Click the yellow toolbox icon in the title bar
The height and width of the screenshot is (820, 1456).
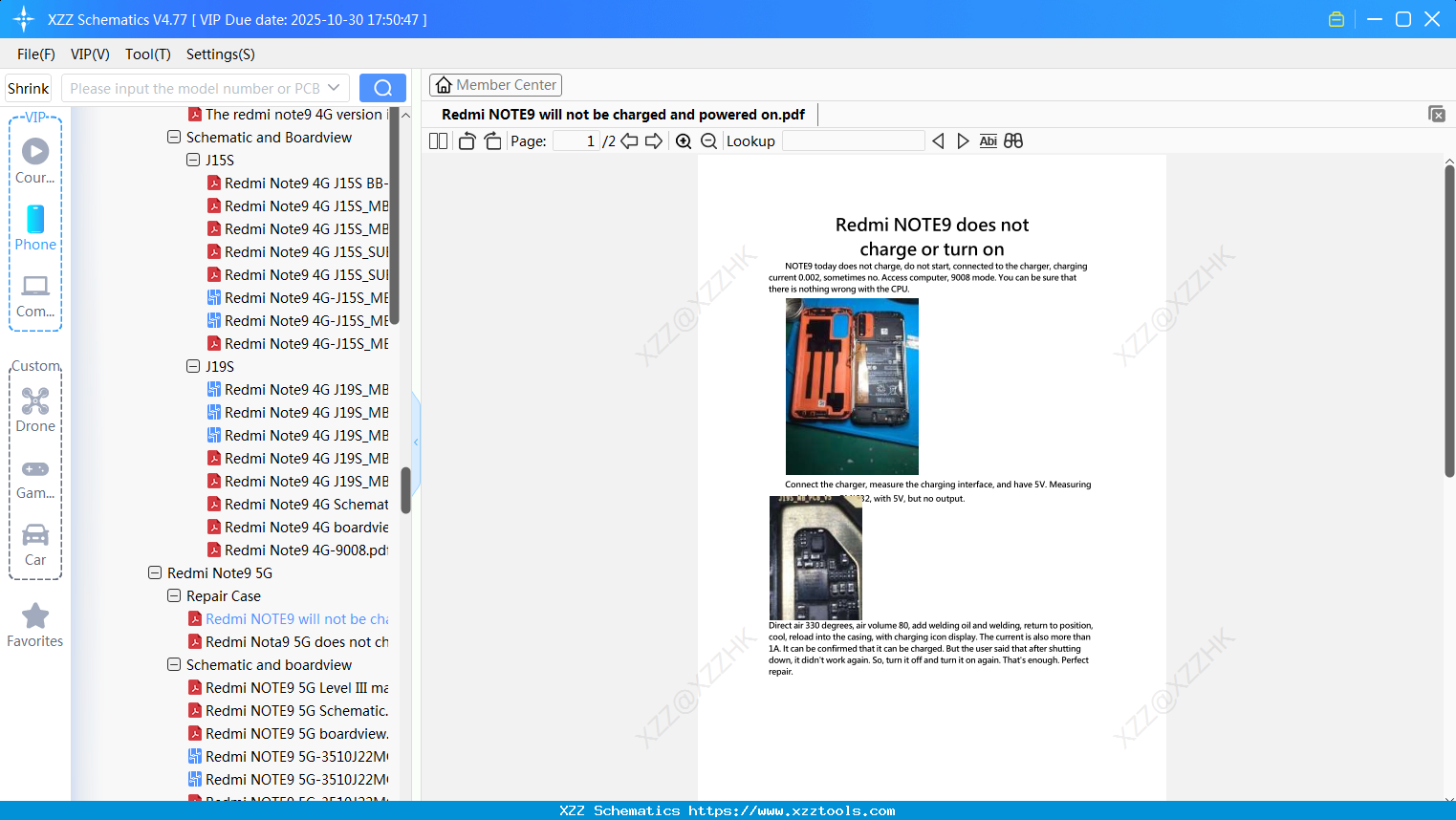point(1336,19)
